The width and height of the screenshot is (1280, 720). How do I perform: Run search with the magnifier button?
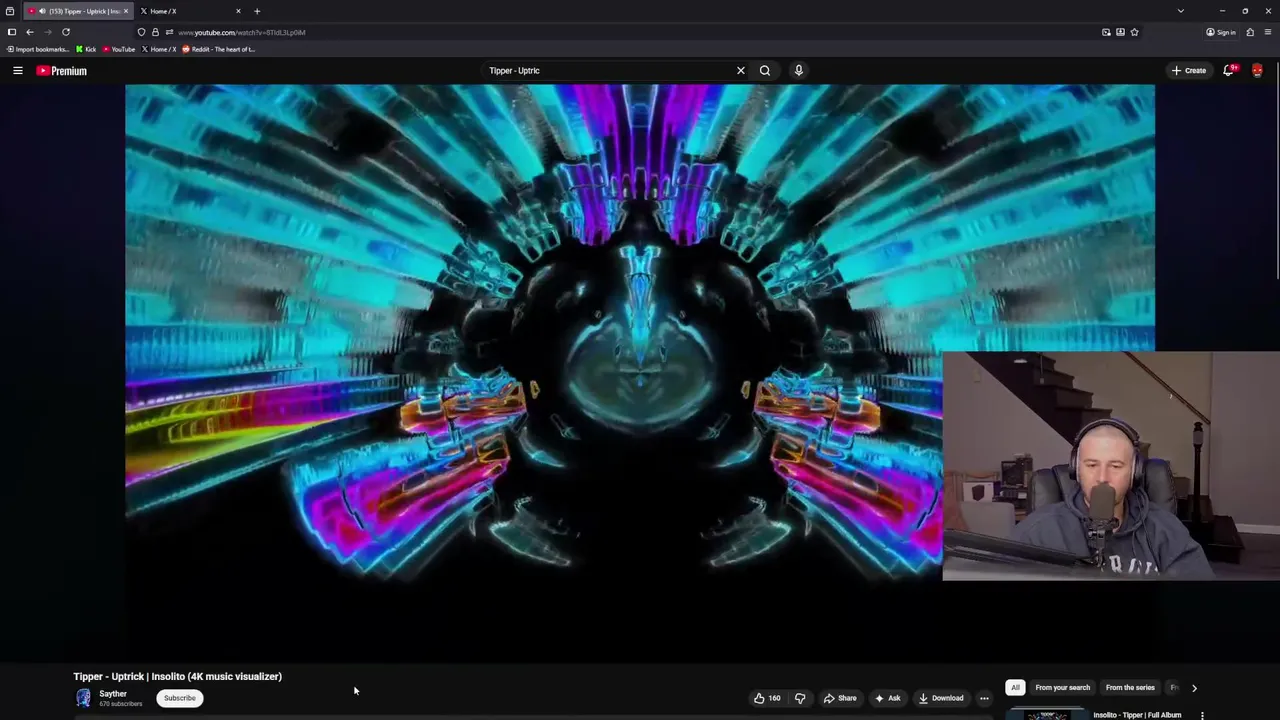[x=765, y=71]
